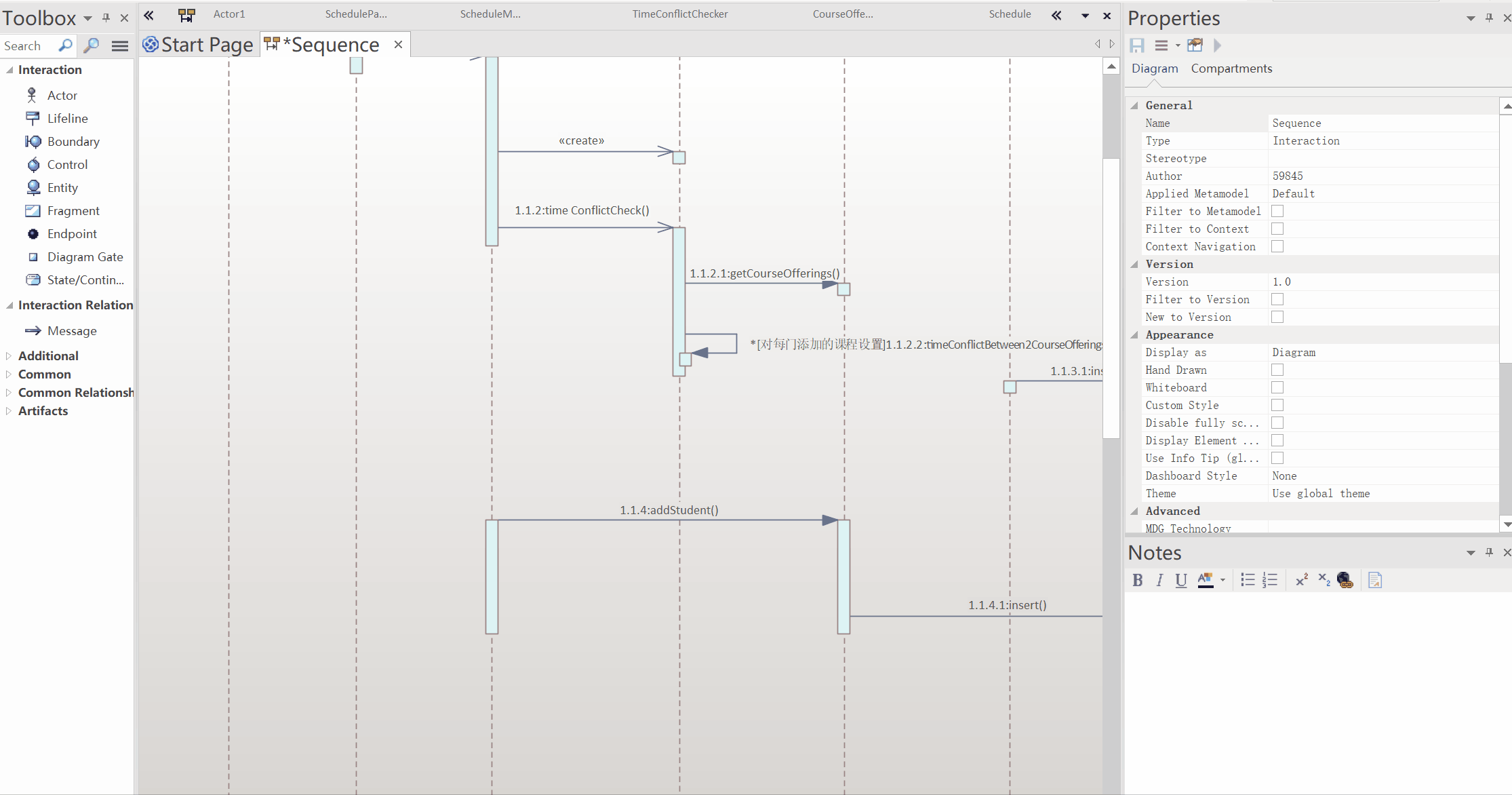Toggle the Whiteboard checkbox
The image size is (1512, 795).
pos(1277,388)
